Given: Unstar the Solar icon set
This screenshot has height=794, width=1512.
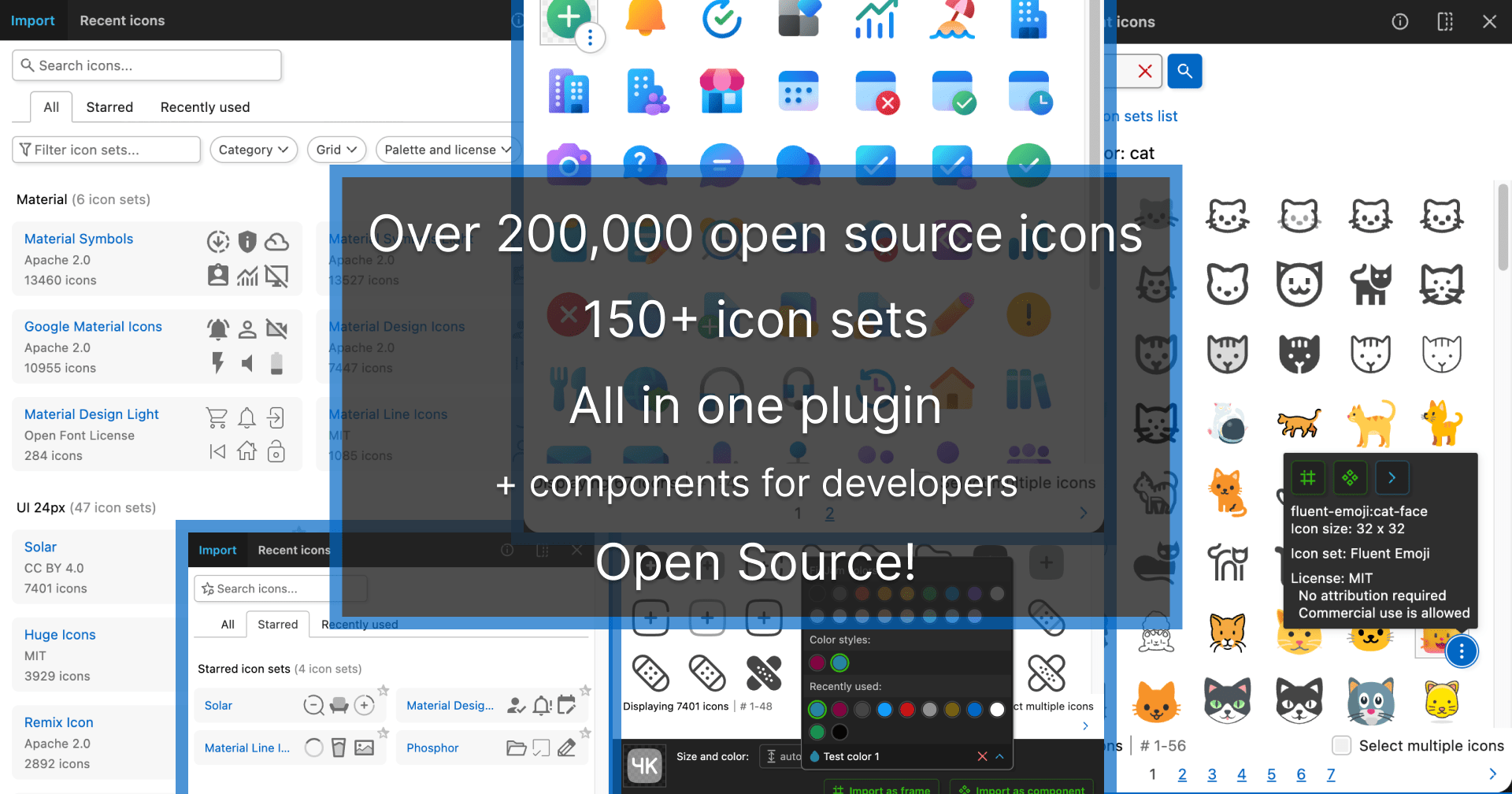Looking at the screenshot, I should point(384,690).
